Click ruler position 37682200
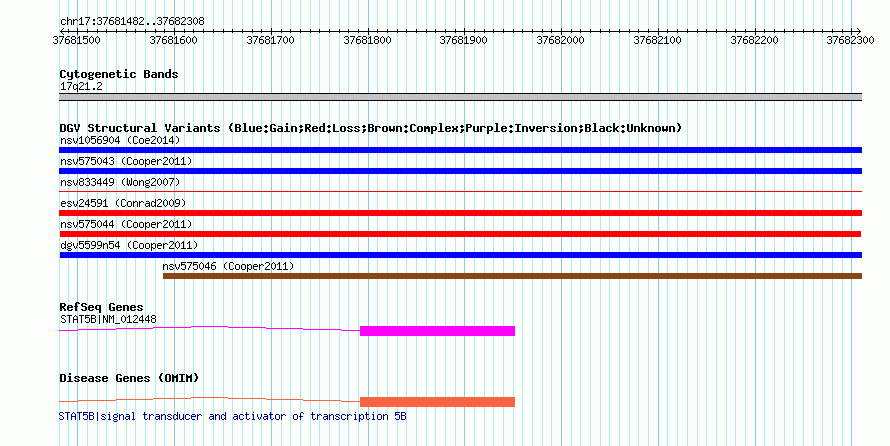 pos(754,40)
